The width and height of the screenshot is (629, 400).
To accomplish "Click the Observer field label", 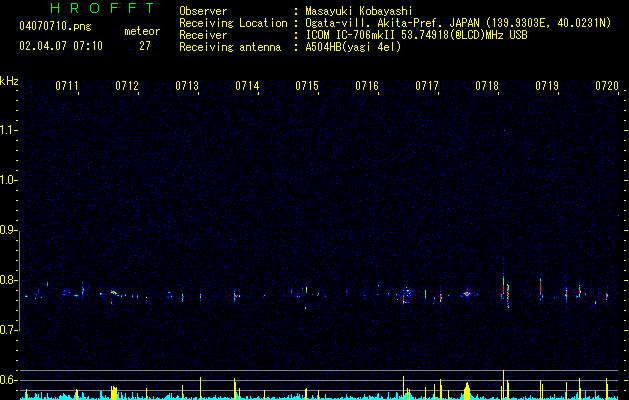I will 203,11.
